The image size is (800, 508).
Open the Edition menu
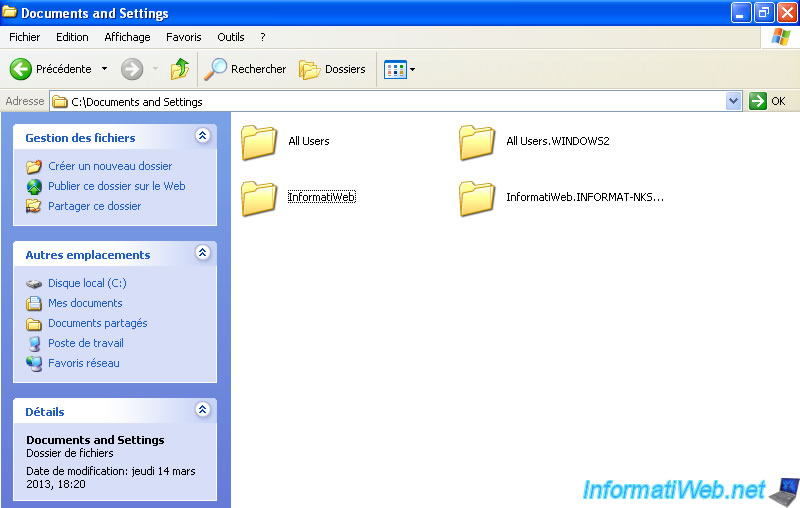[x=72, y=37]
